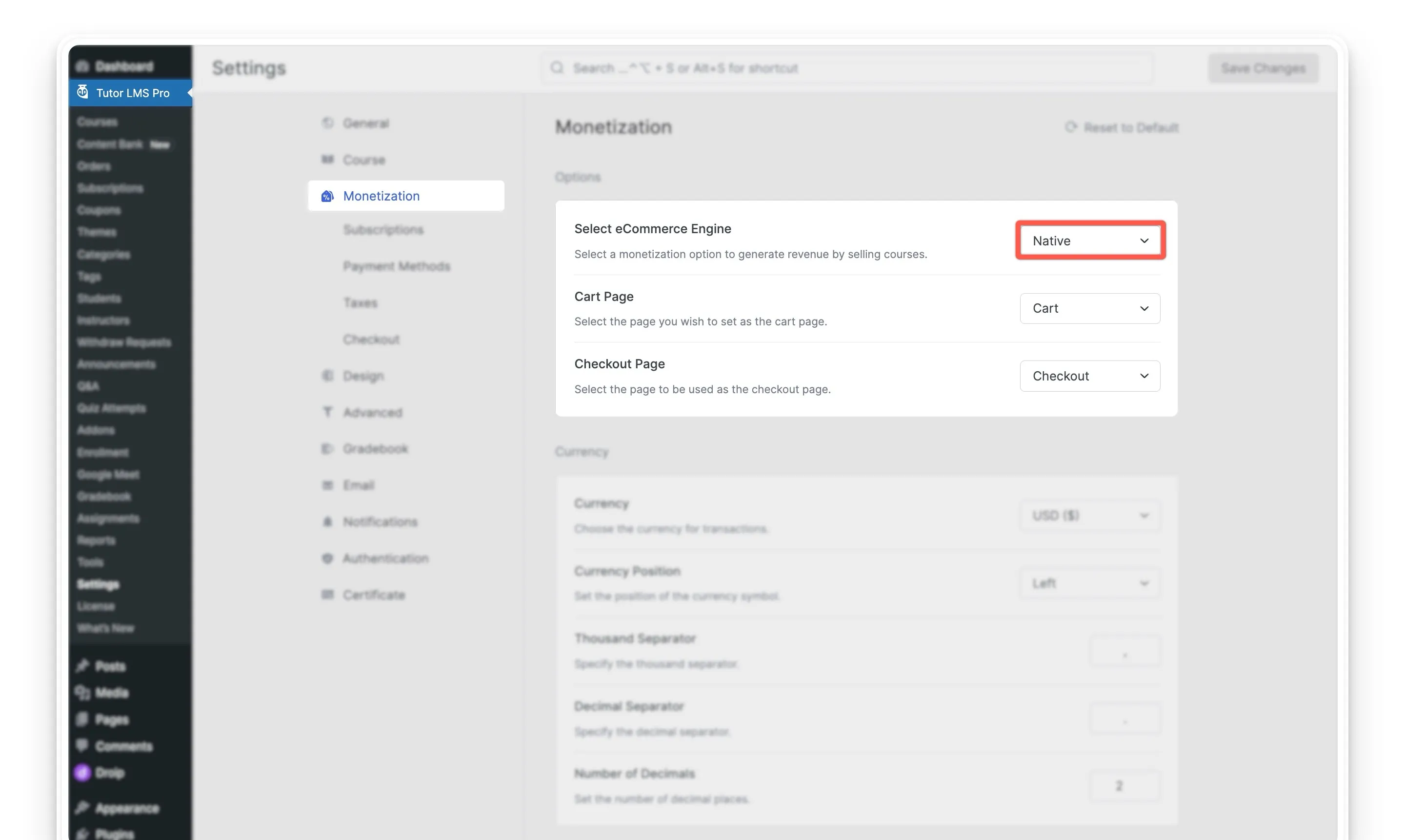This screenshot has height=840, width=1405.
Task: Click the Posts pin icon
Action: (x=82, y=666)
